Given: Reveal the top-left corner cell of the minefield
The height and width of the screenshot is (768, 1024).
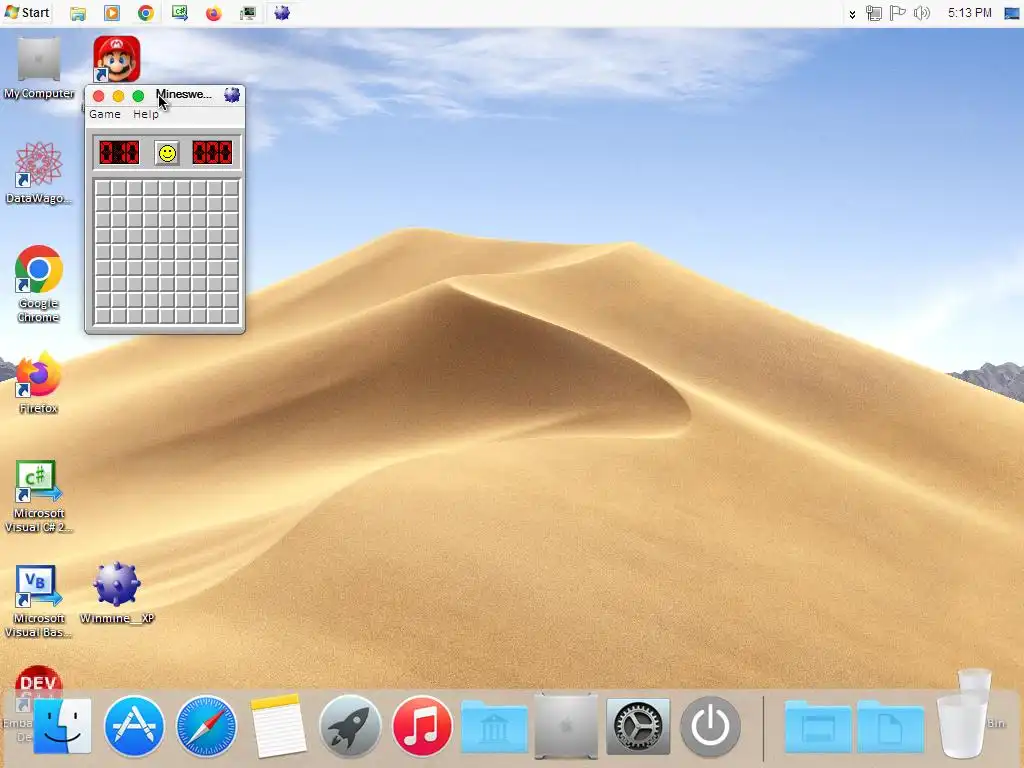Looking at the screenshot, I should pyautogui.click(x=103, y=188).
